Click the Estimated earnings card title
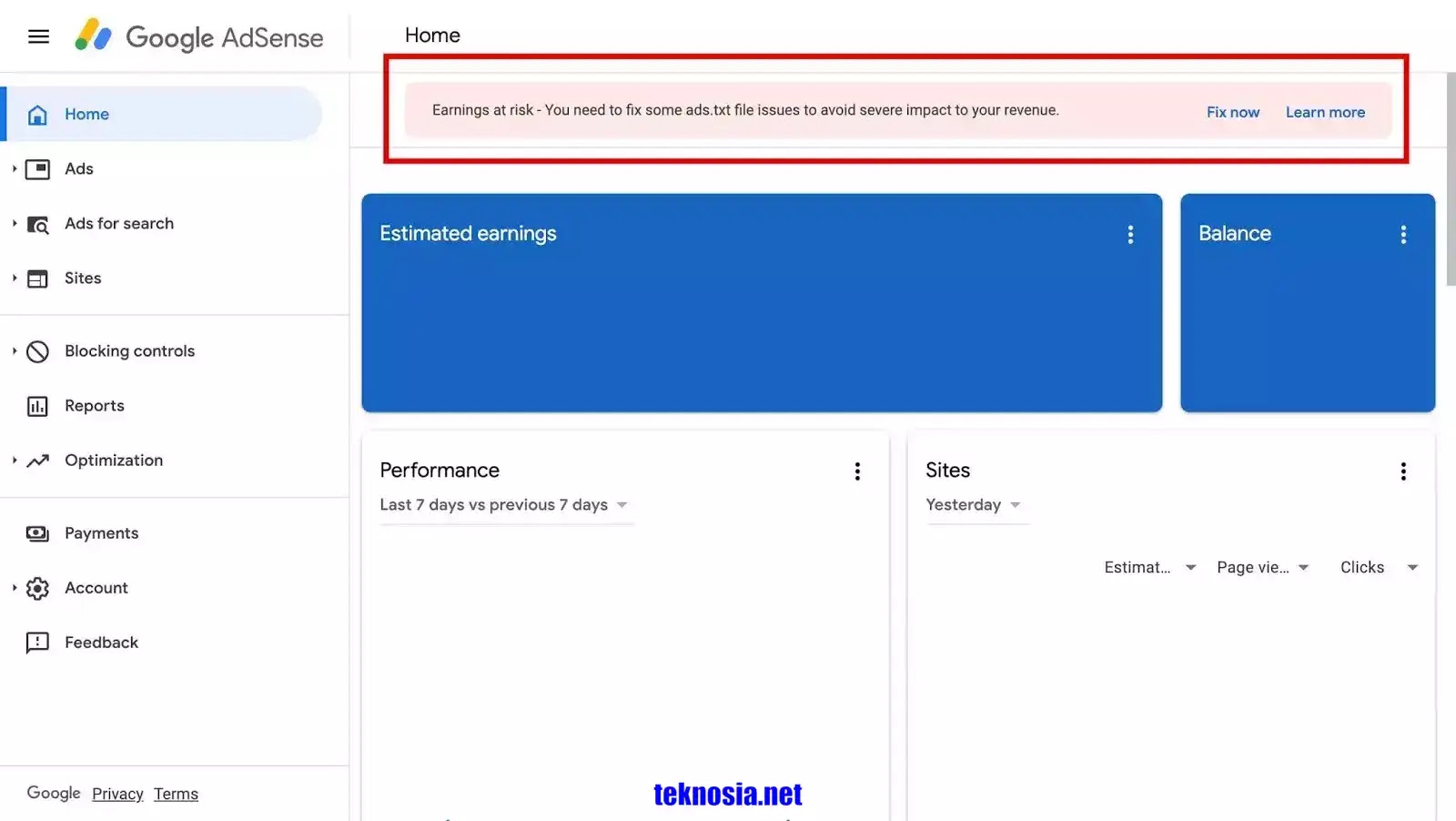The image size is (1456, 821). 468,234
